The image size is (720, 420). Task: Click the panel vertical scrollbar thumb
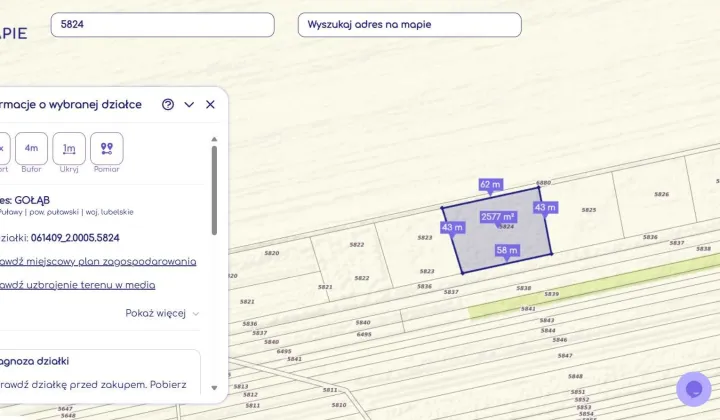214,190
